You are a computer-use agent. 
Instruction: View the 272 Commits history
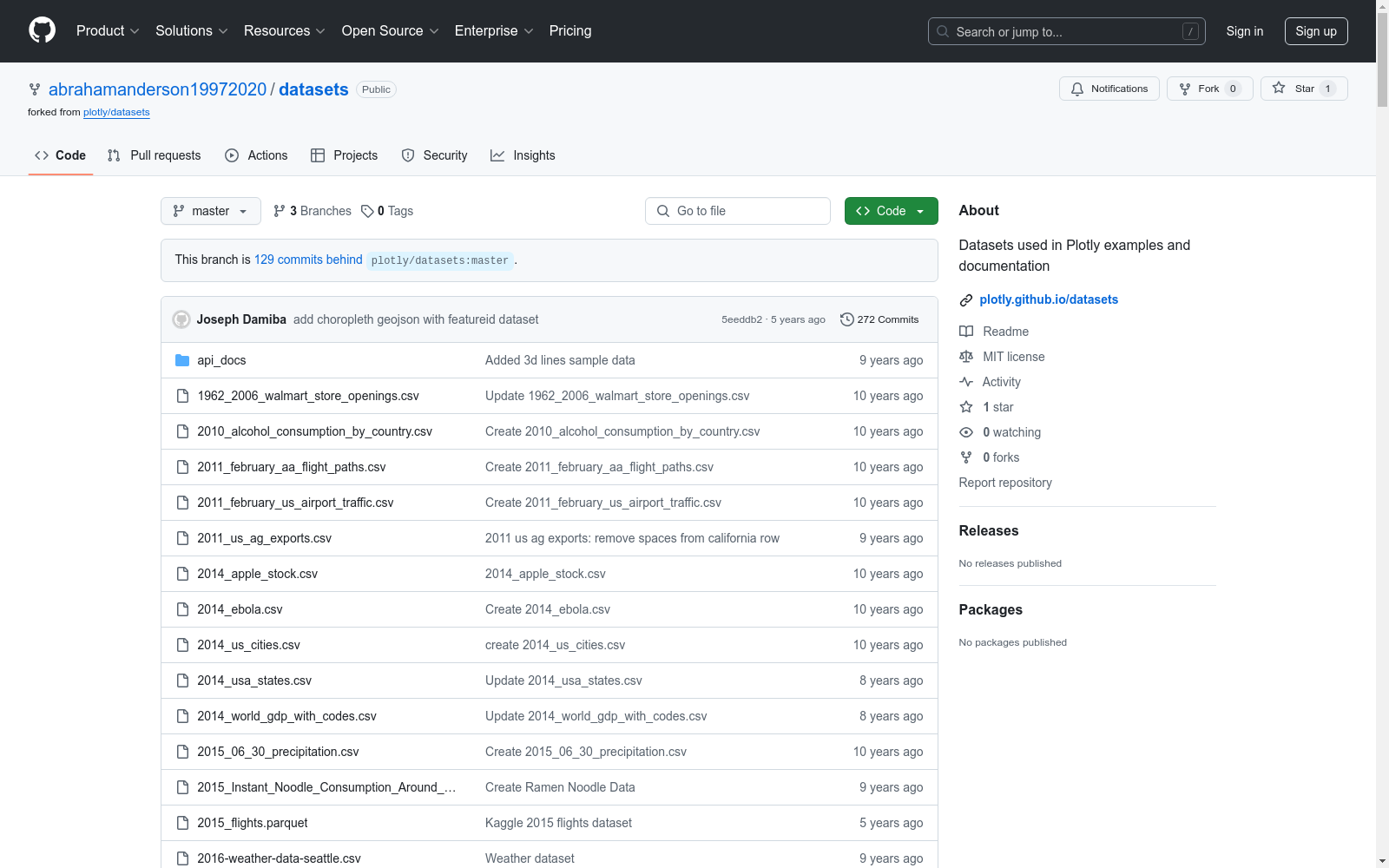point(879,319)
